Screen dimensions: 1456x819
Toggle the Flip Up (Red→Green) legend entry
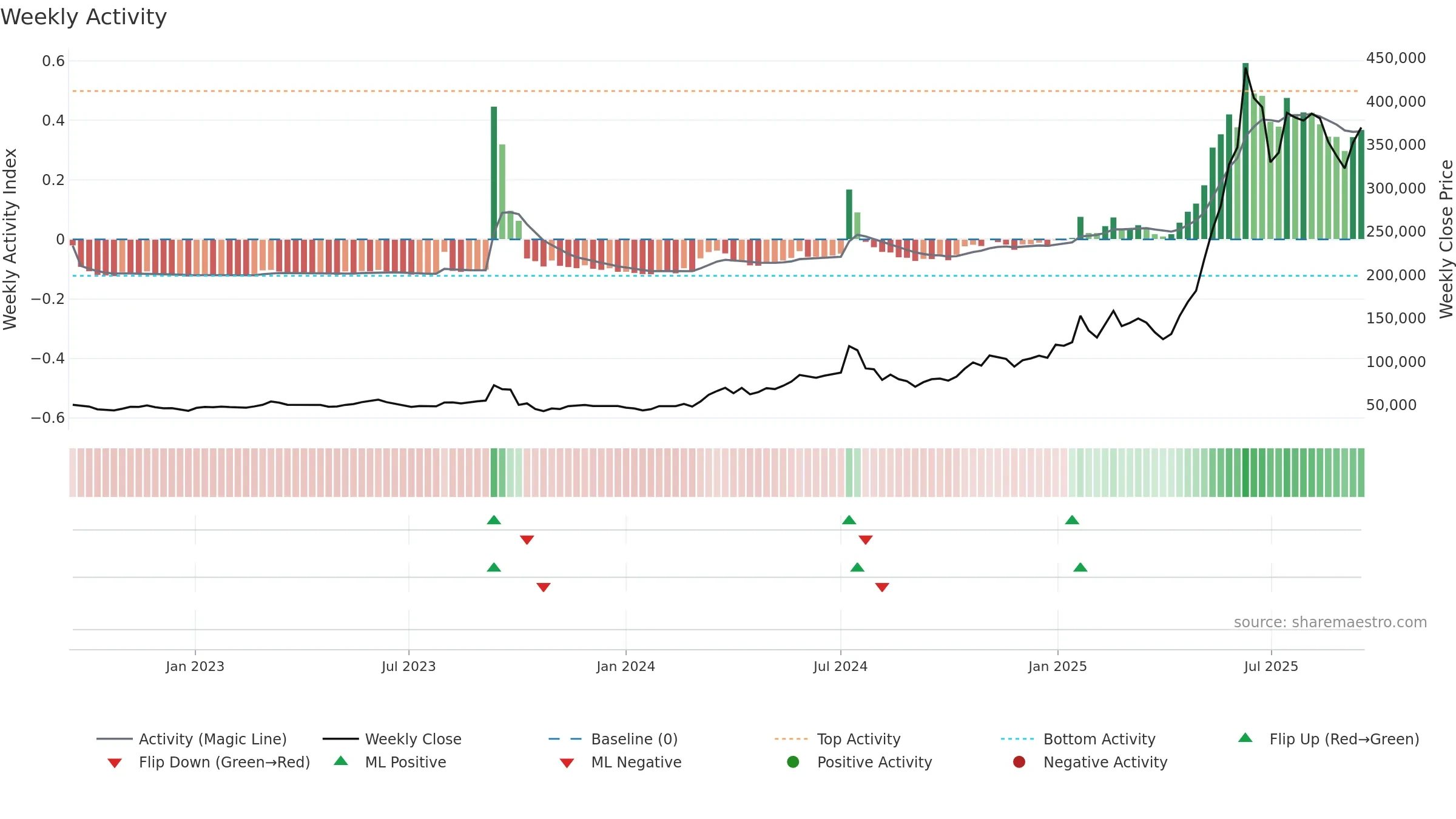pos(1329,739)
